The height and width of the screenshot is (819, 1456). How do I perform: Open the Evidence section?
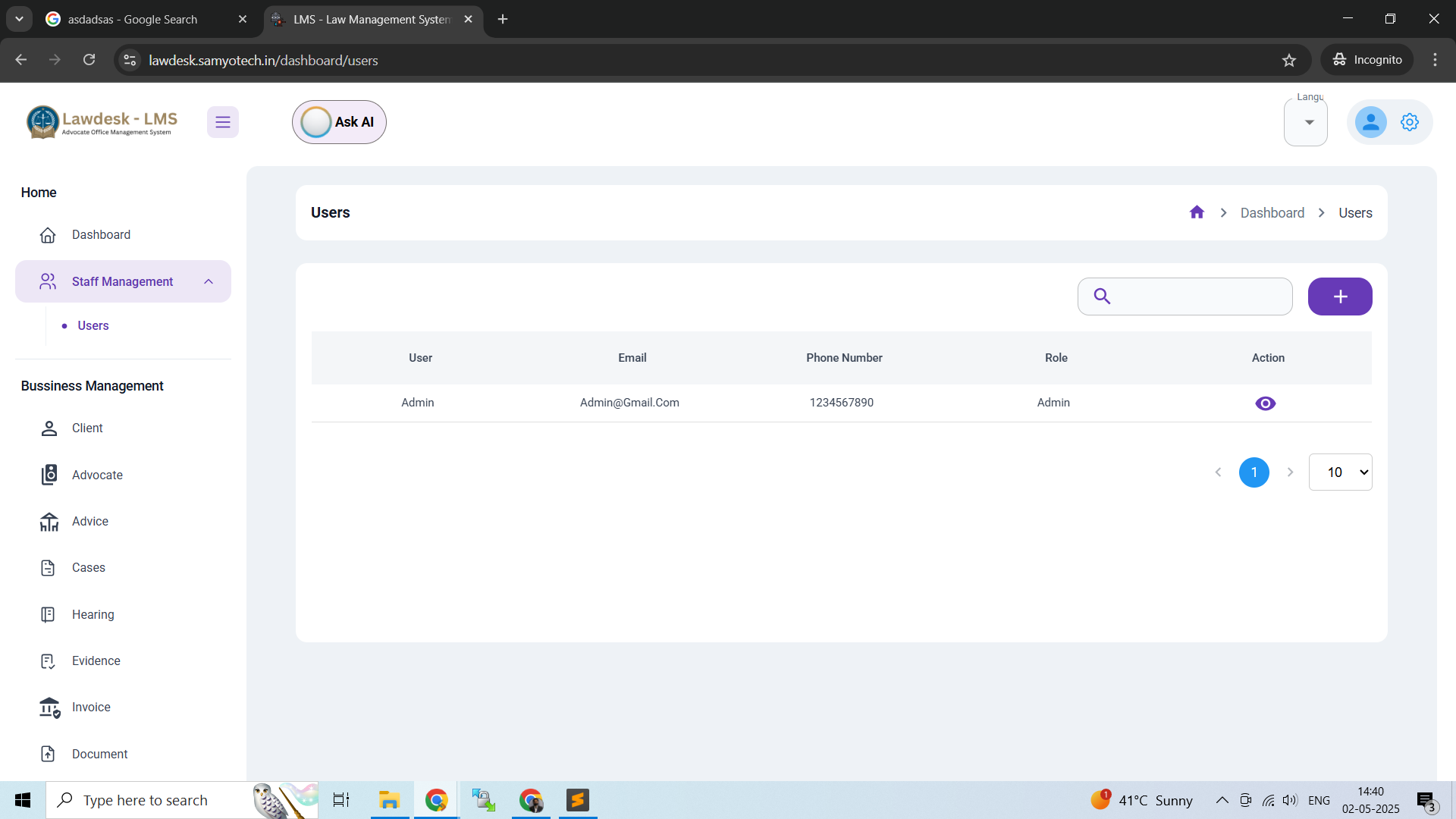pyautogui.click(x=49, y=661)
